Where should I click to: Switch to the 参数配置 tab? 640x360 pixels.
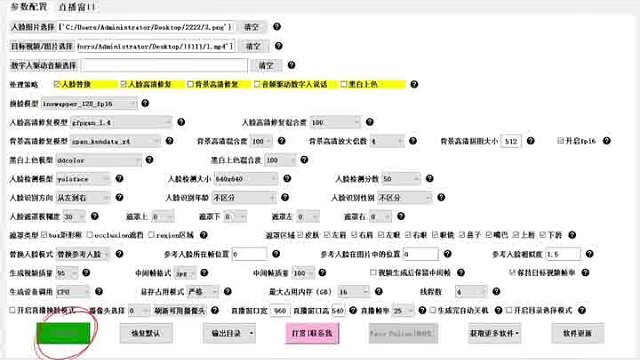29,7
